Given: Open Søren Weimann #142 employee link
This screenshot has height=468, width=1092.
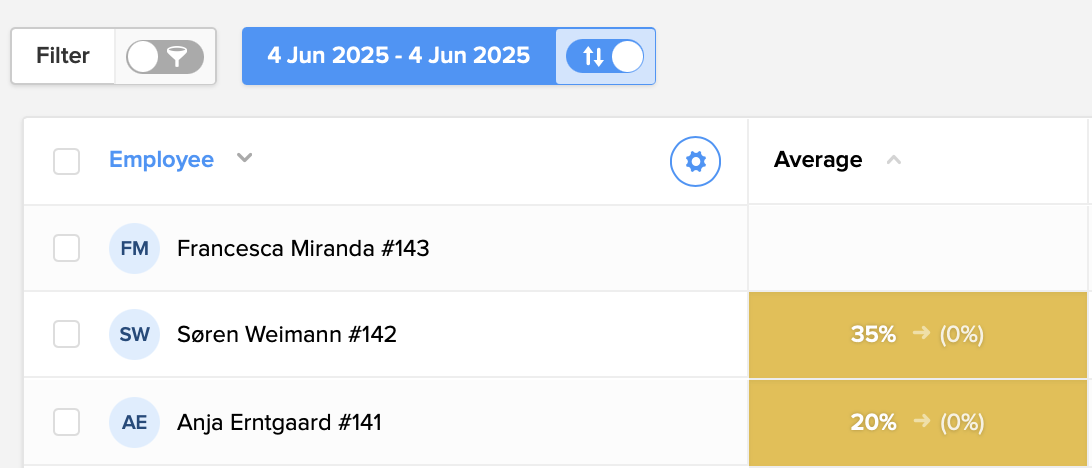Looking at the screenshot, I should tap(286, 334).
